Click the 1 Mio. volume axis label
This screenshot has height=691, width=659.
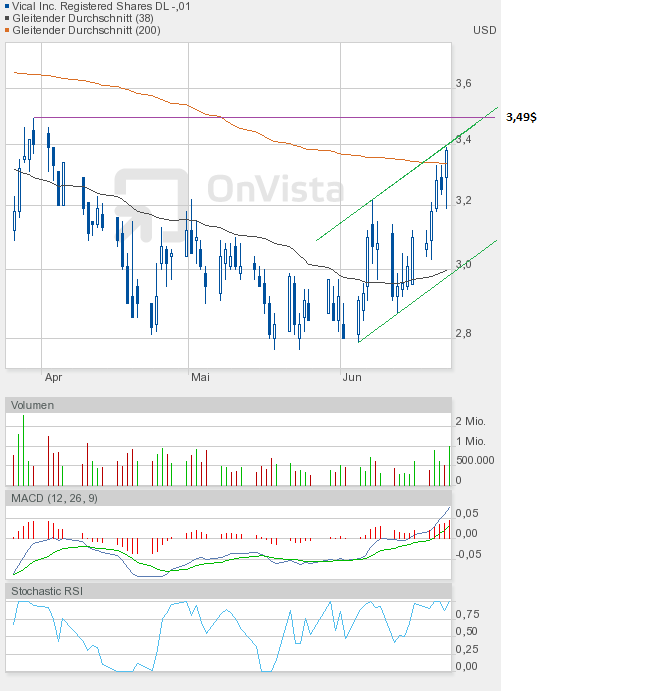point(470,441)
